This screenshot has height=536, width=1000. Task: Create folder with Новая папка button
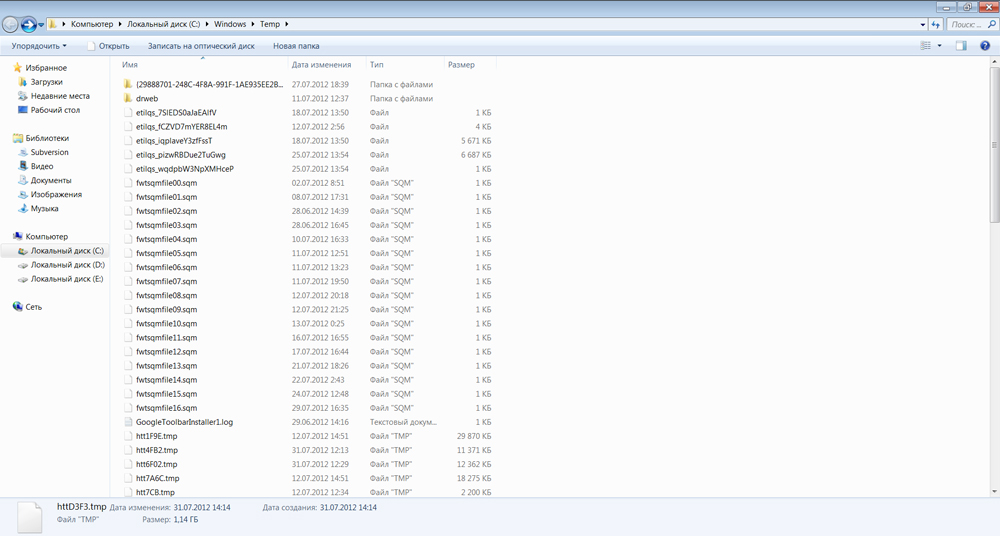pyautogui.click(x=296, y=46)
